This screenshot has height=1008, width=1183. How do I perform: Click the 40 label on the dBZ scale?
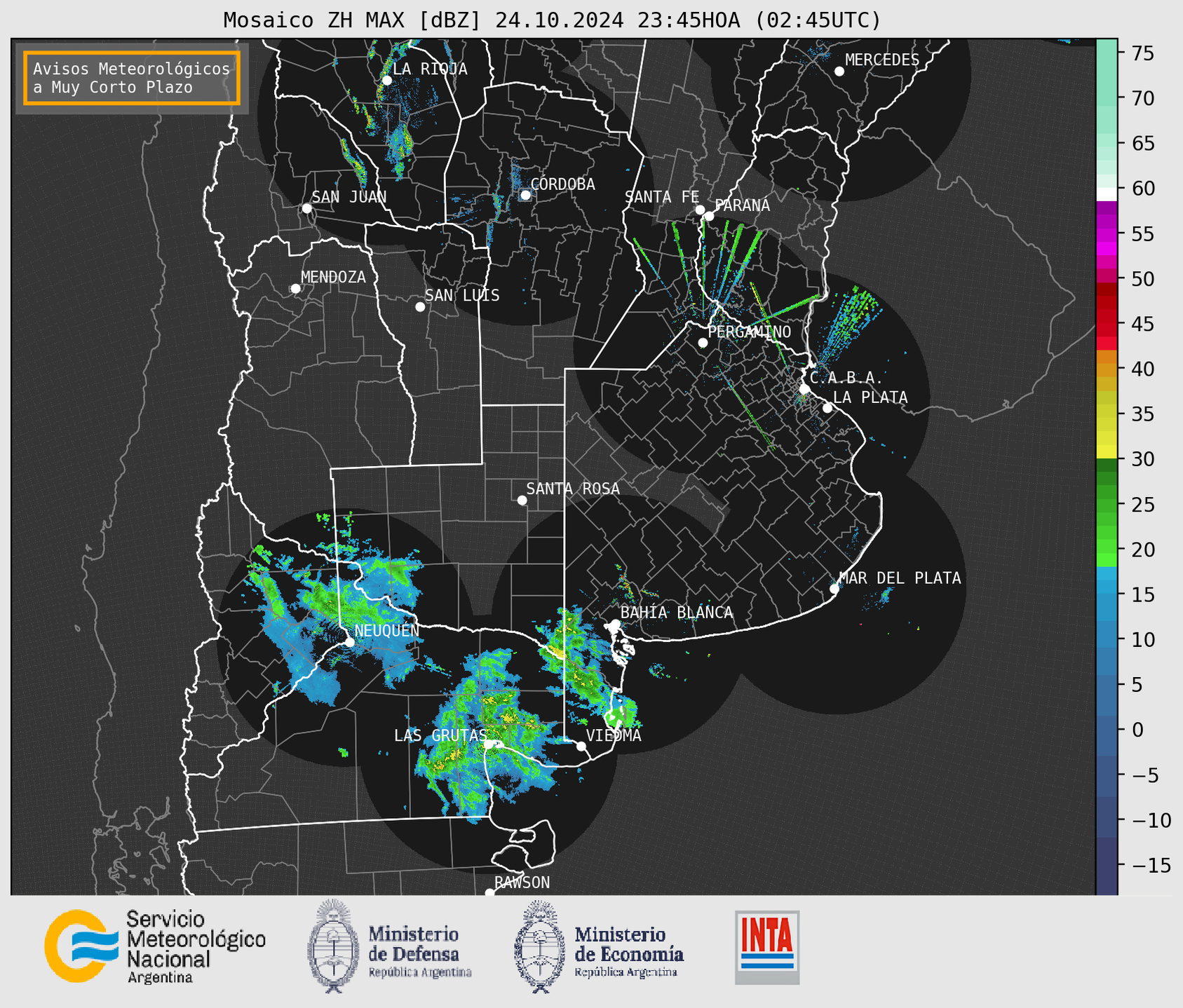[x=1142, y=369]
